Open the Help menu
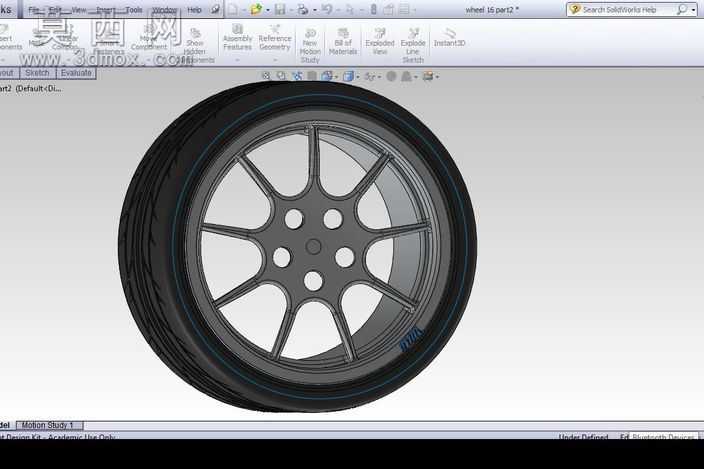 pos(194,9)
